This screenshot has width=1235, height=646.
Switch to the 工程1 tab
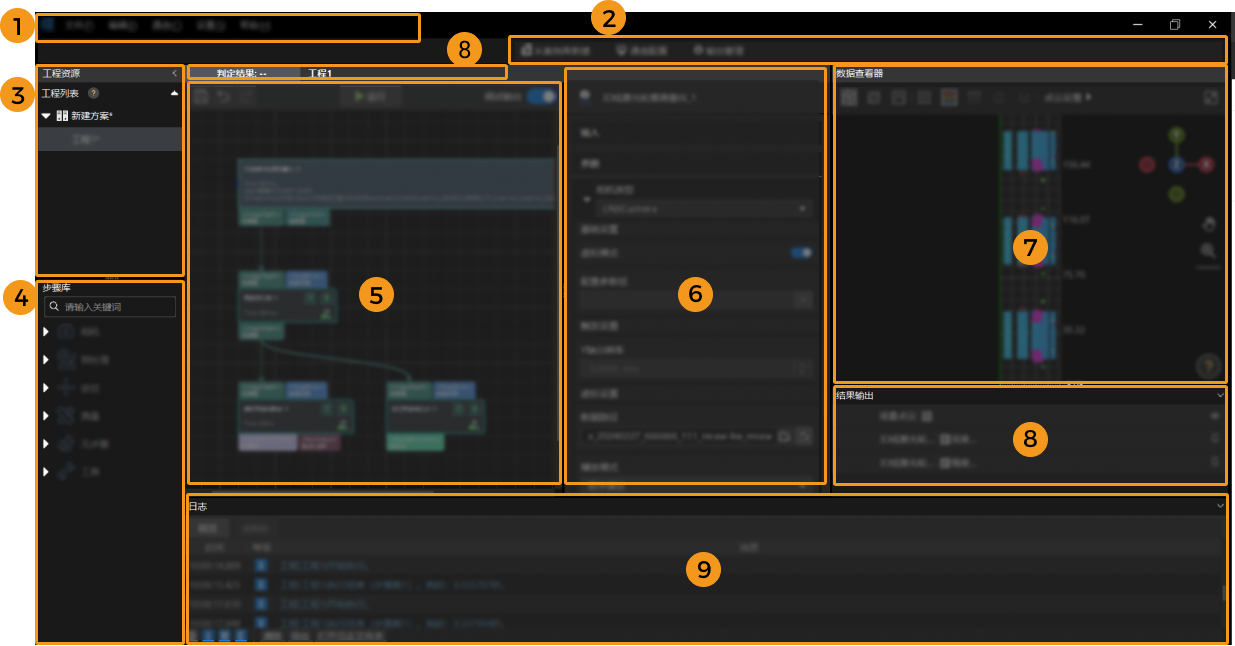pyautogui.click(x=318, y=73)
